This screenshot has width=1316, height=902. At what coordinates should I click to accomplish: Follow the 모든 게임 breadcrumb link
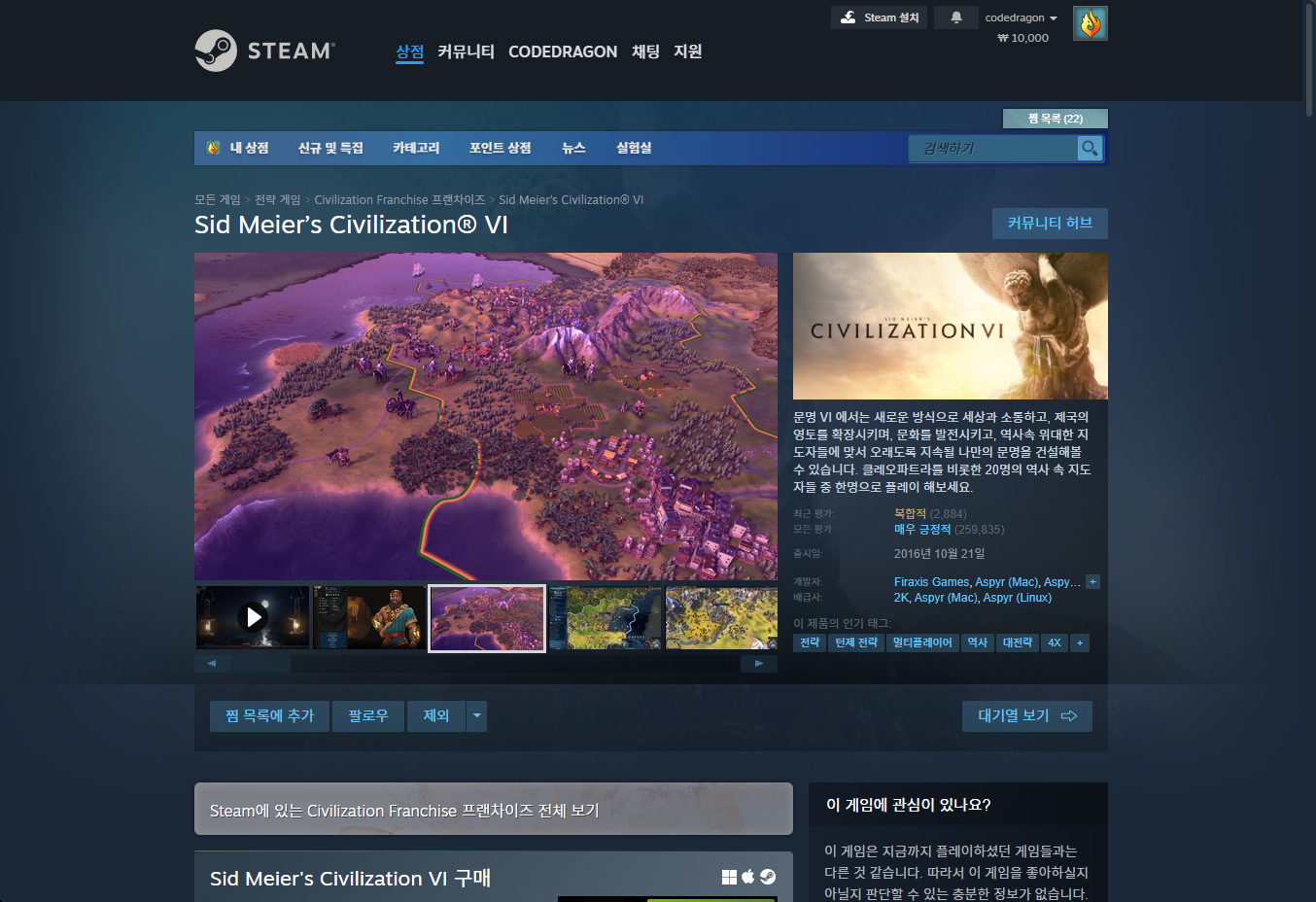pos(218,199)
